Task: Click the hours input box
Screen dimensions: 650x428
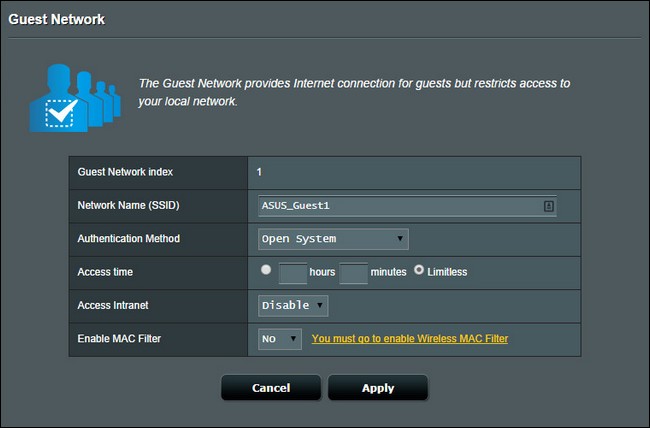Action: point(293,273)
